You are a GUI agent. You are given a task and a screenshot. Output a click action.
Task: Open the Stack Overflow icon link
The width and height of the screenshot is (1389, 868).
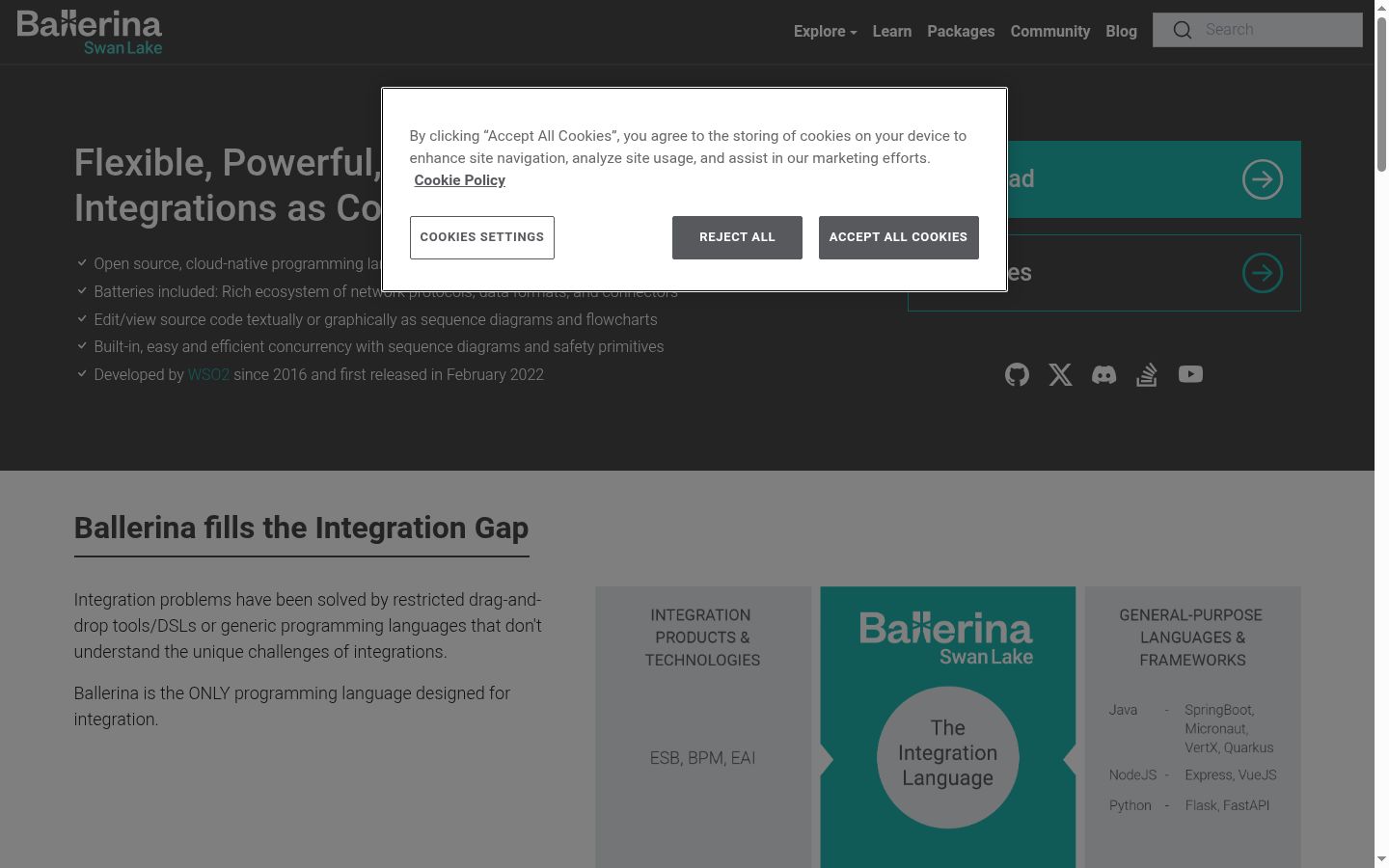tap(1147, 374)
